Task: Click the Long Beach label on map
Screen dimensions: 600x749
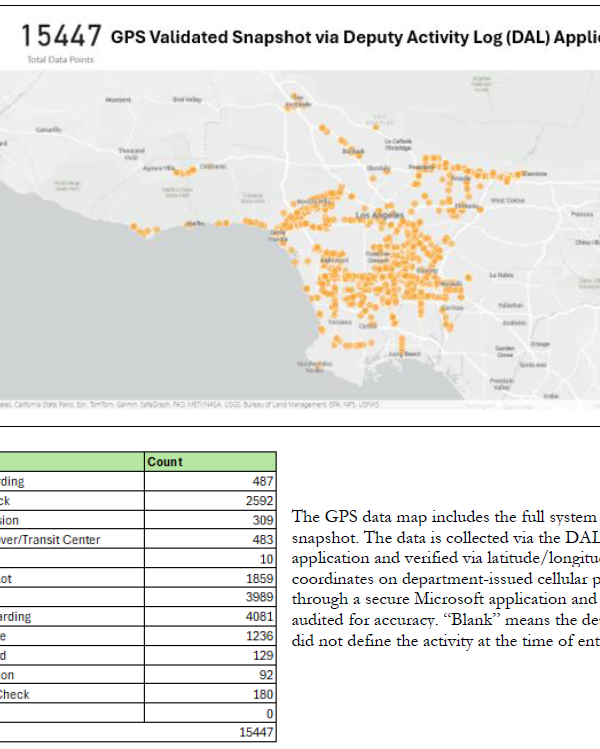Action: pyautogui.click(x=404, y=354)
